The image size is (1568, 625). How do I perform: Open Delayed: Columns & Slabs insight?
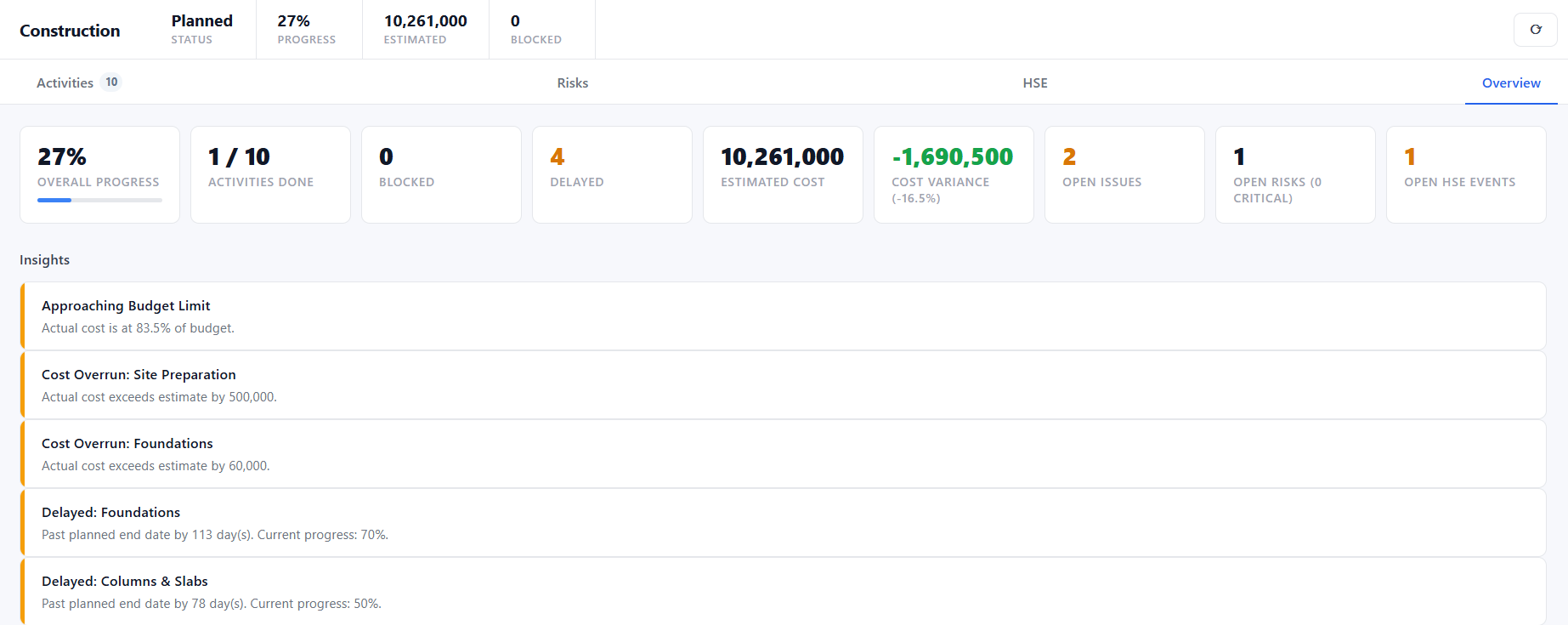(x=783, y=592)
